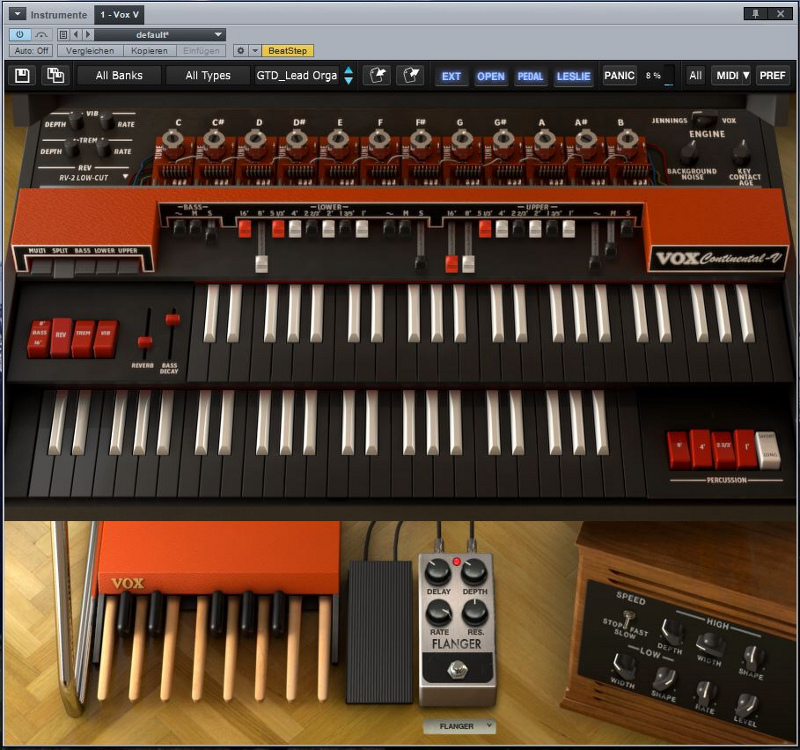The image size is (800, 750).
Task: Open the Instrumente panel menu arrow
Action: click(x=17, y=14)
